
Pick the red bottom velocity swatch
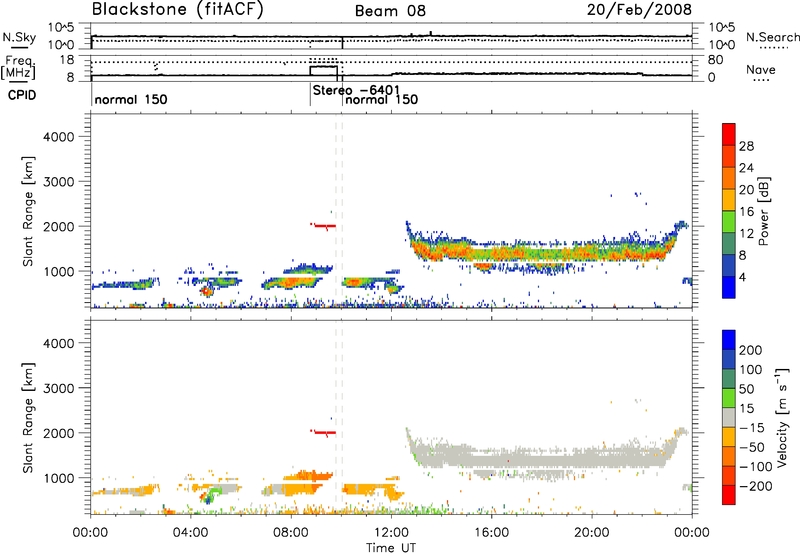click(x=729, y=495)
